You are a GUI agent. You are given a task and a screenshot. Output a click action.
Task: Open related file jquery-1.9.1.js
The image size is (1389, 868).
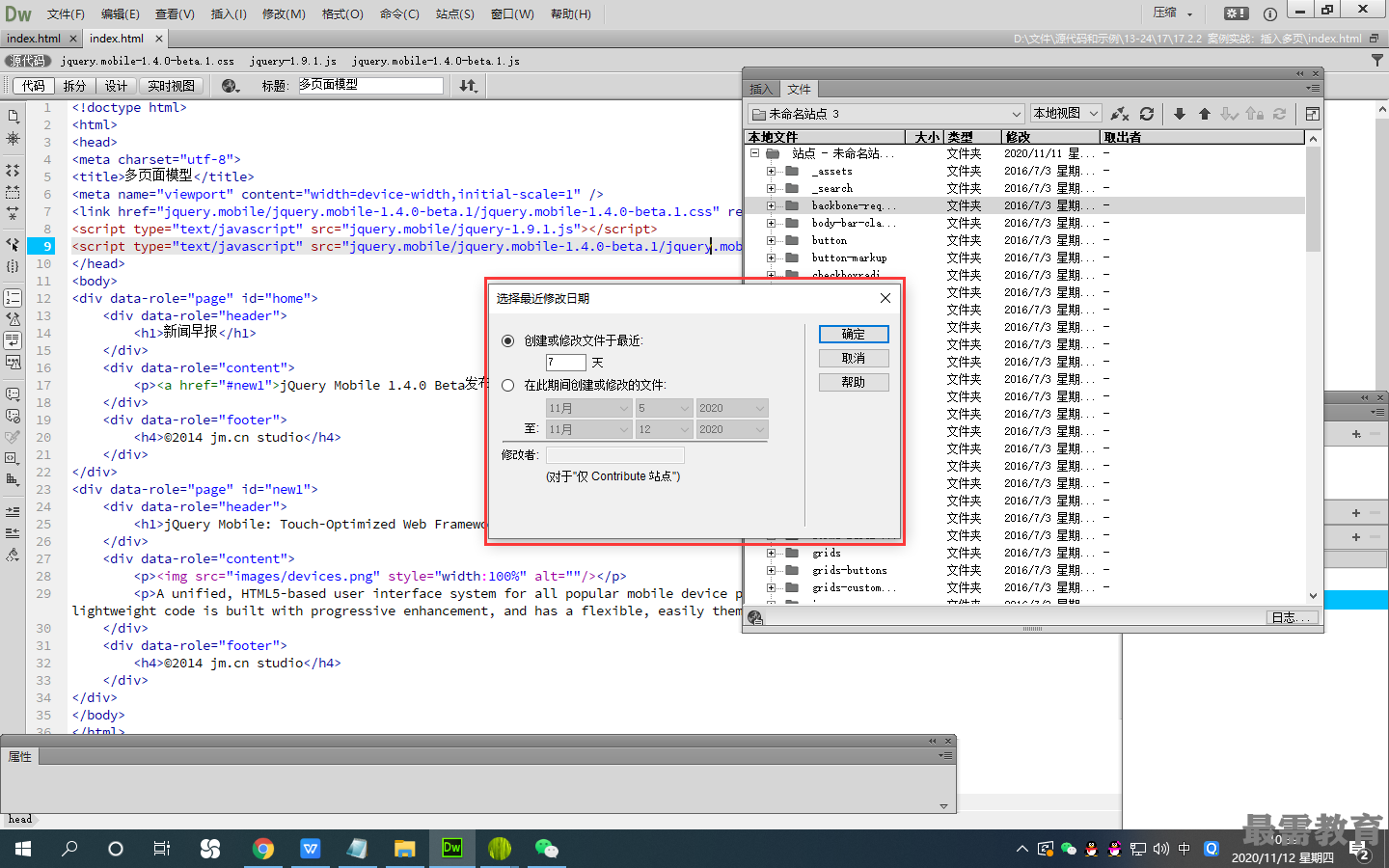click(x=293, y=61)
